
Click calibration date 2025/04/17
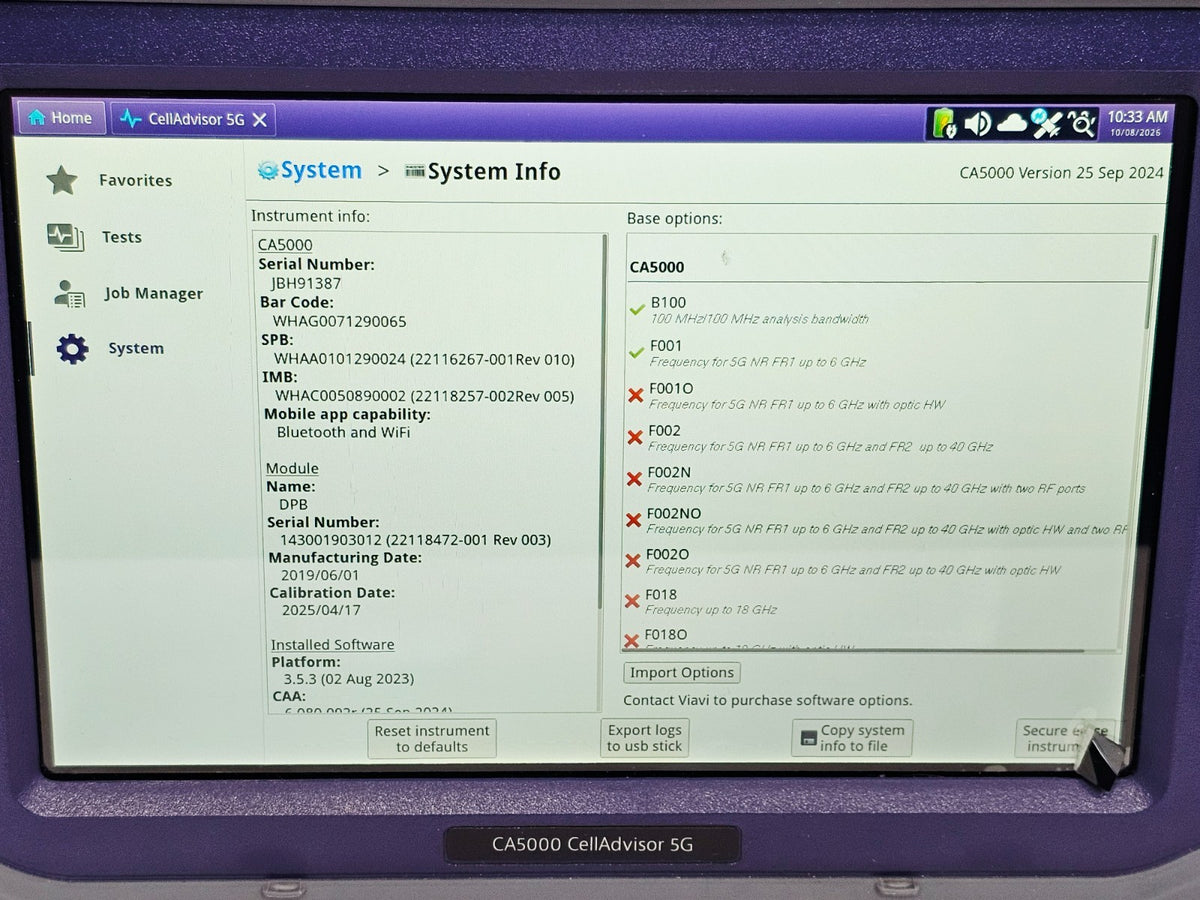[321, 610]
